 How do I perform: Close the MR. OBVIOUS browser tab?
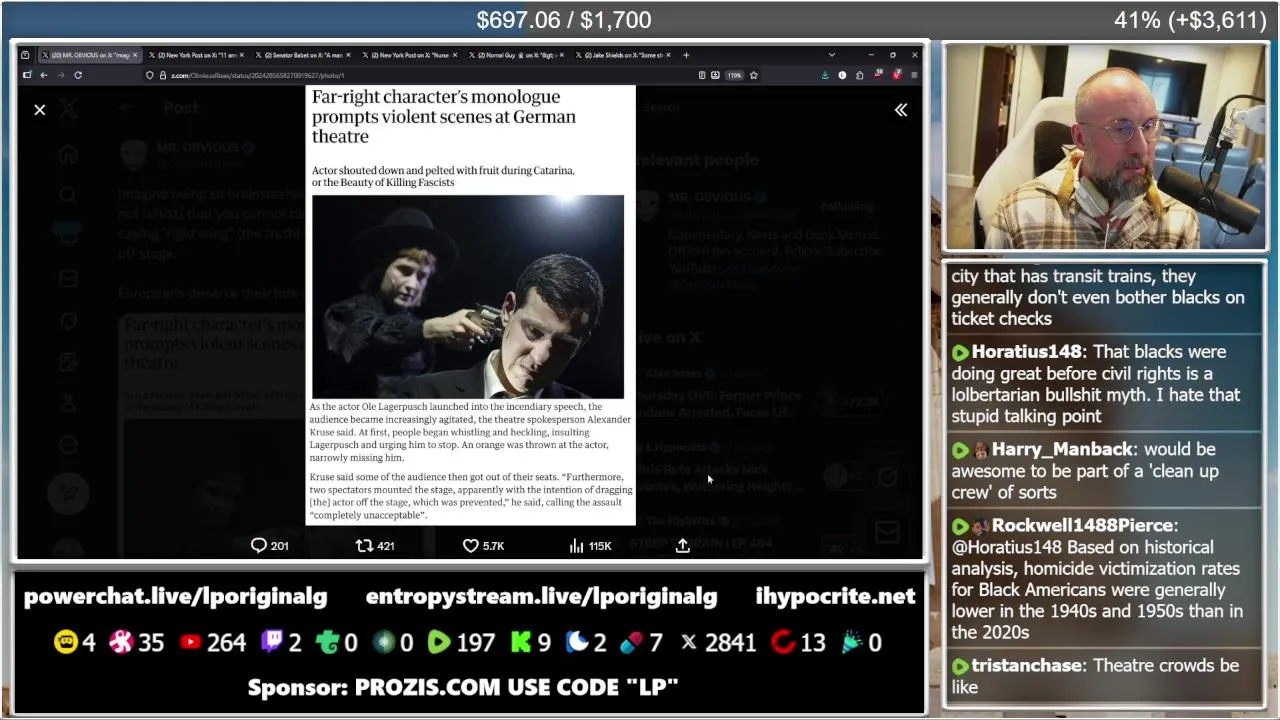point(135,55)
